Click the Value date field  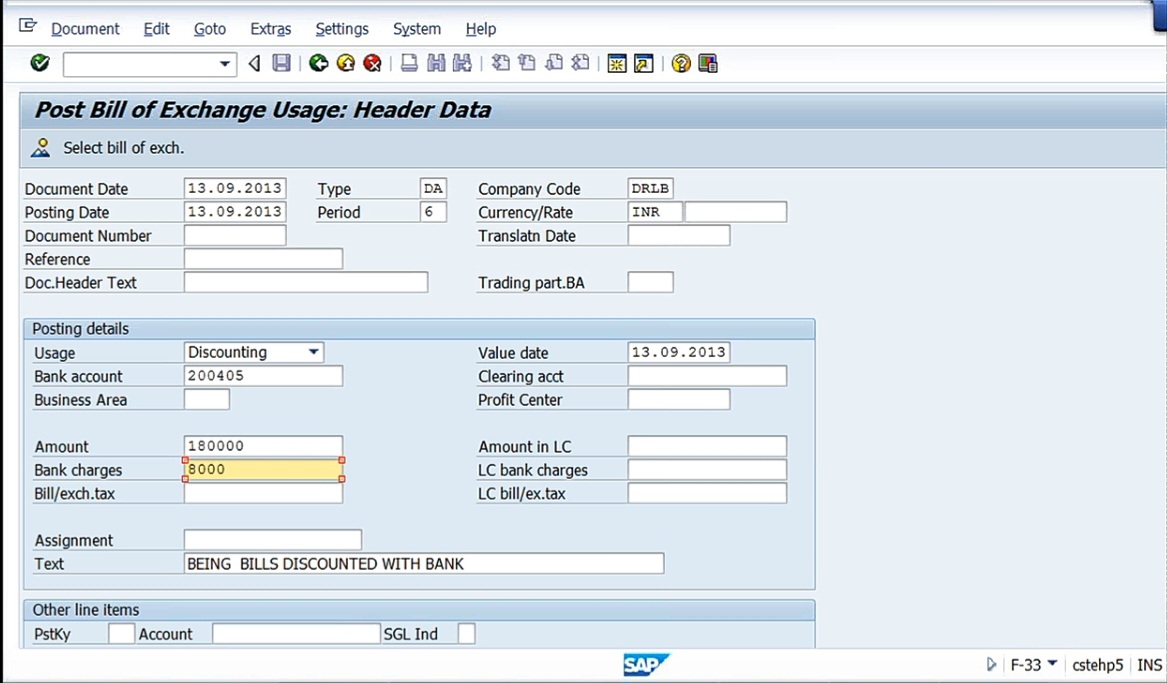(679, 352)
